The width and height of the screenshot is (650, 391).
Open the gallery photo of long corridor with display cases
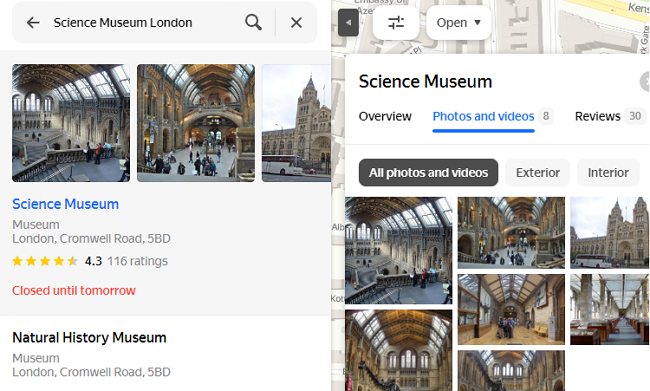pos(609,309)
